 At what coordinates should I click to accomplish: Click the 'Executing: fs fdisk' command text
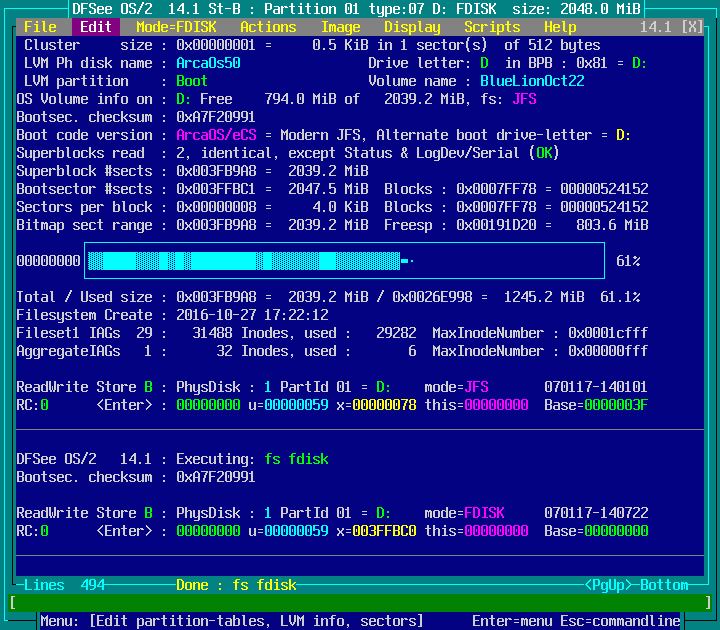click(253, 459)
